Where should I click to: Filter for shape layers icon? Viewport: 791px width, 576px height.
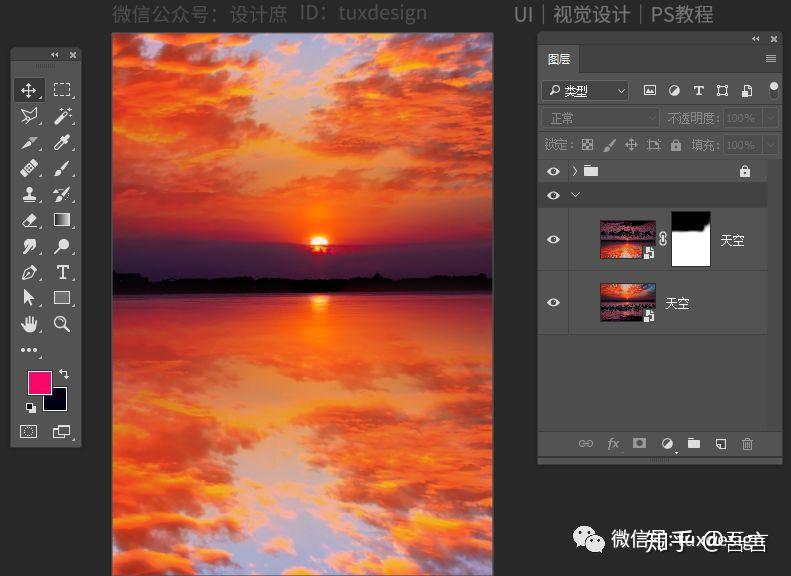[x=722, y=90]
